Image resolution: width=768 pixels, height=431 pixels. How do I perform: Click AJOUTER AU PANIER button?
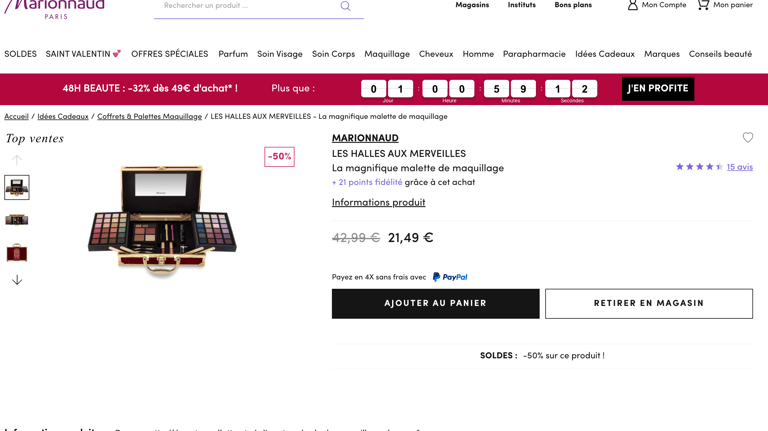pyautogui.click(x=435, y=304)
